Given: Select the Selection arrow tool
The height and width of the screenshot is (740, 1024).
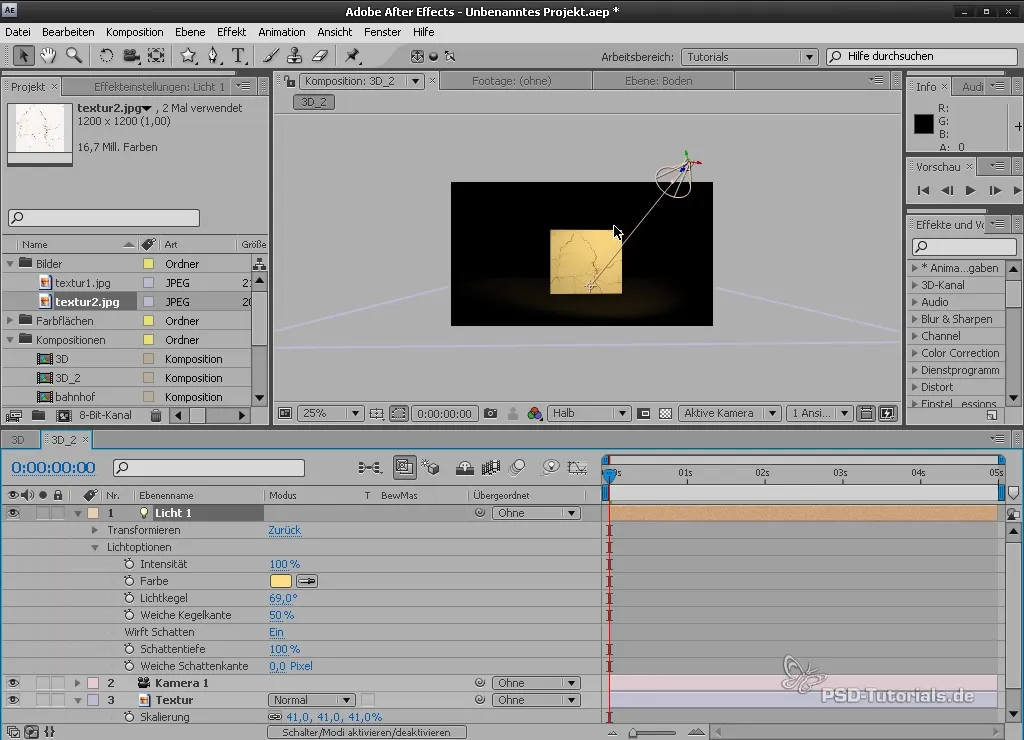Looking at the screenshot, I should [x=24, y=56].
